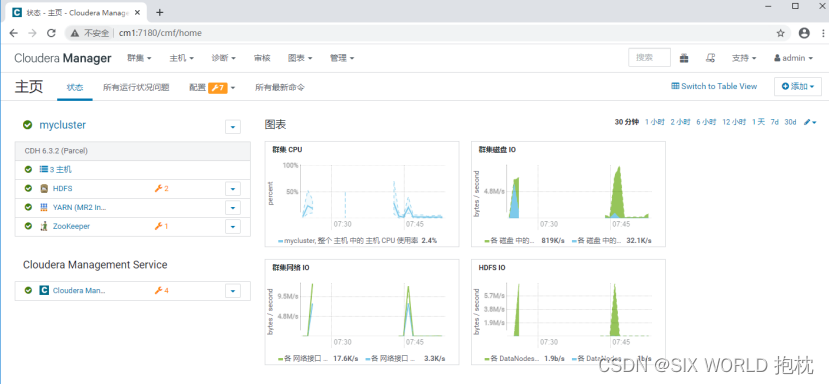Open the Cloudera Man... service link
This screenshot has width=829, height=384.
[x=79, y=290]
